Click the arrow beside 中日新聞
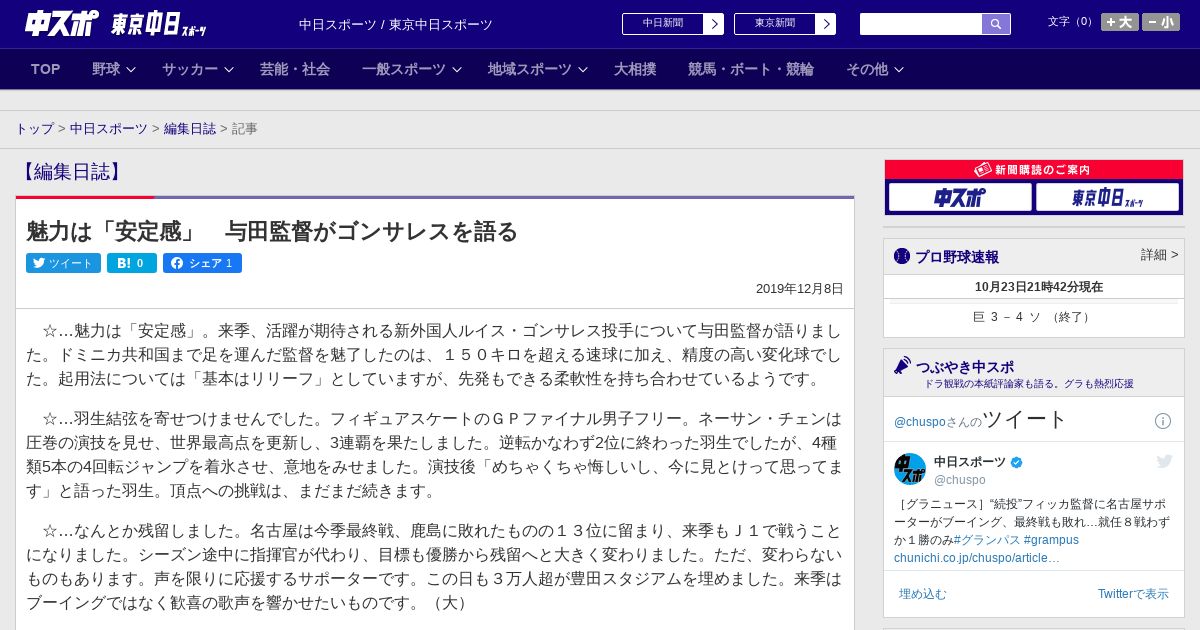 click(714, 24)
